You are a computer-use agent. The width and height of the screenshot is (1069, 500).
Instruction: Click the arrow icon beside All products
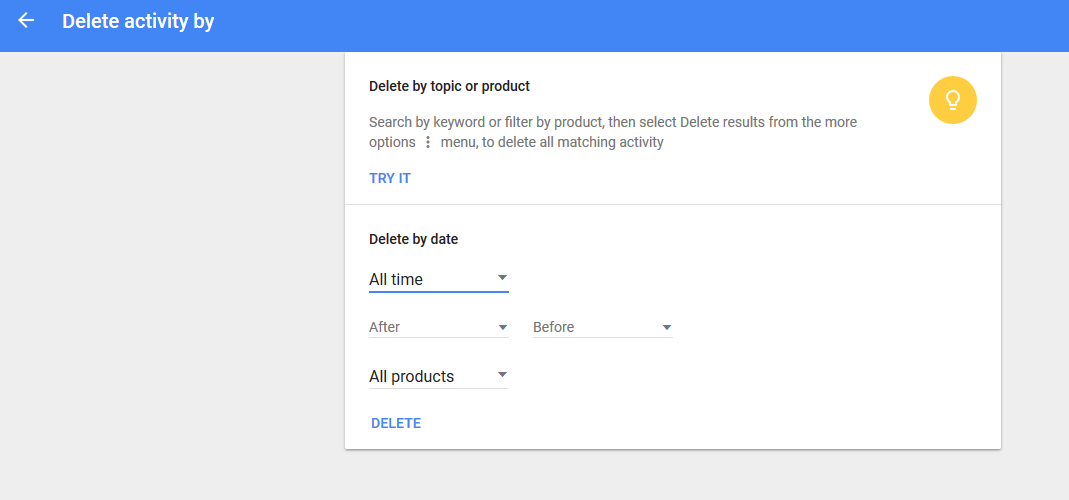tap(502, 374)
